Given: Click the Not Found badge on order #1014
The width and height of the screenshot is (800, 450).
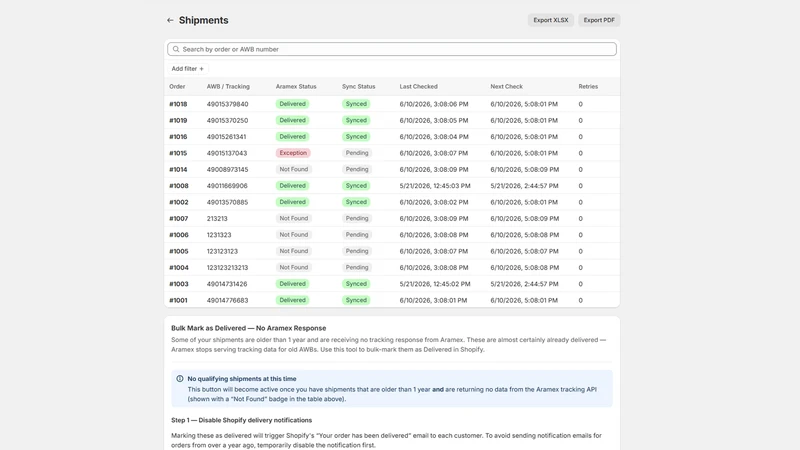Looking at the screenshot, I should click(294, 169).
